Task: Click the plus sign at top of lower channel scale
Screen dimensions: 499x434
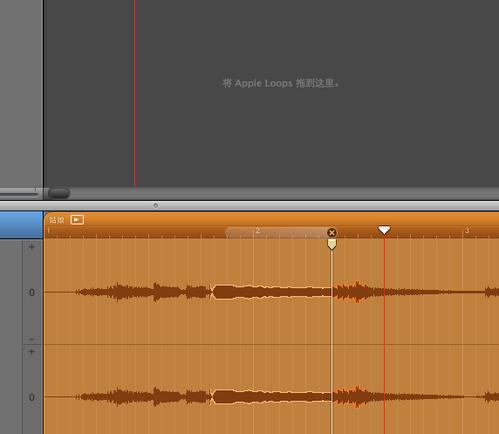Action: point(32,352)
